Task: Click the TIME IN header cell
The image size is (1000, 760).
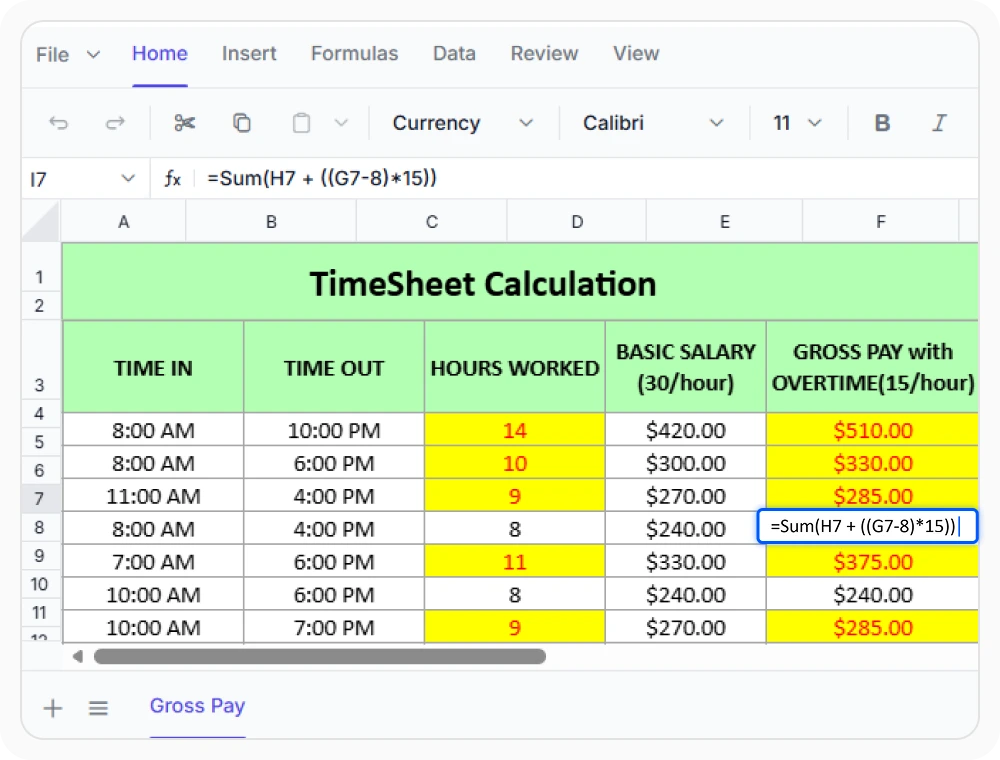Action: 153,368
